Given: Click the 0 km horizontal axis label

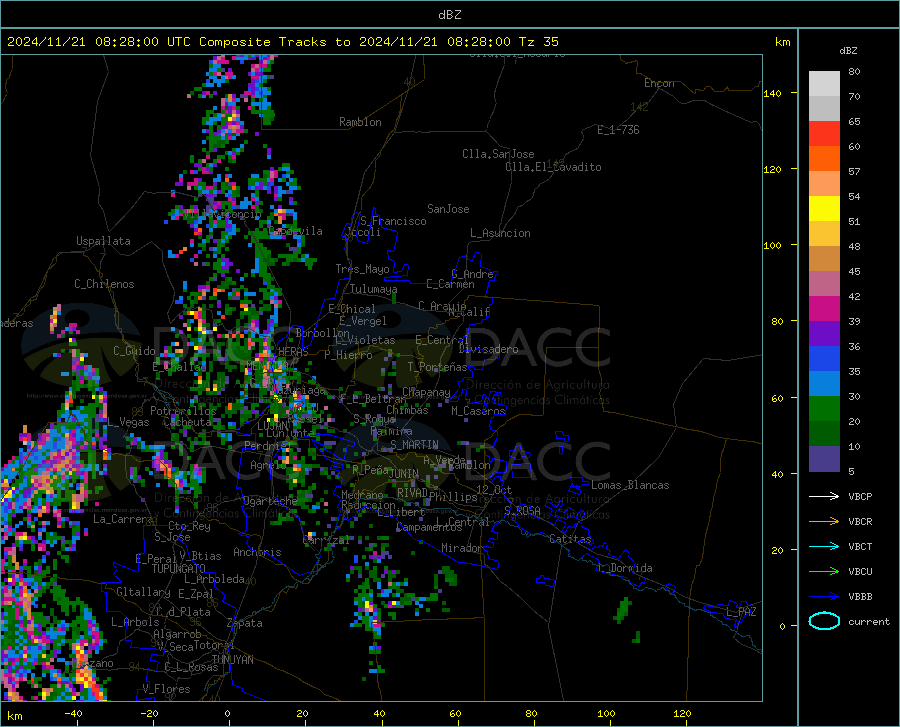Looking at the screenshot, I should pyautogui.click(x=228, y=714).
